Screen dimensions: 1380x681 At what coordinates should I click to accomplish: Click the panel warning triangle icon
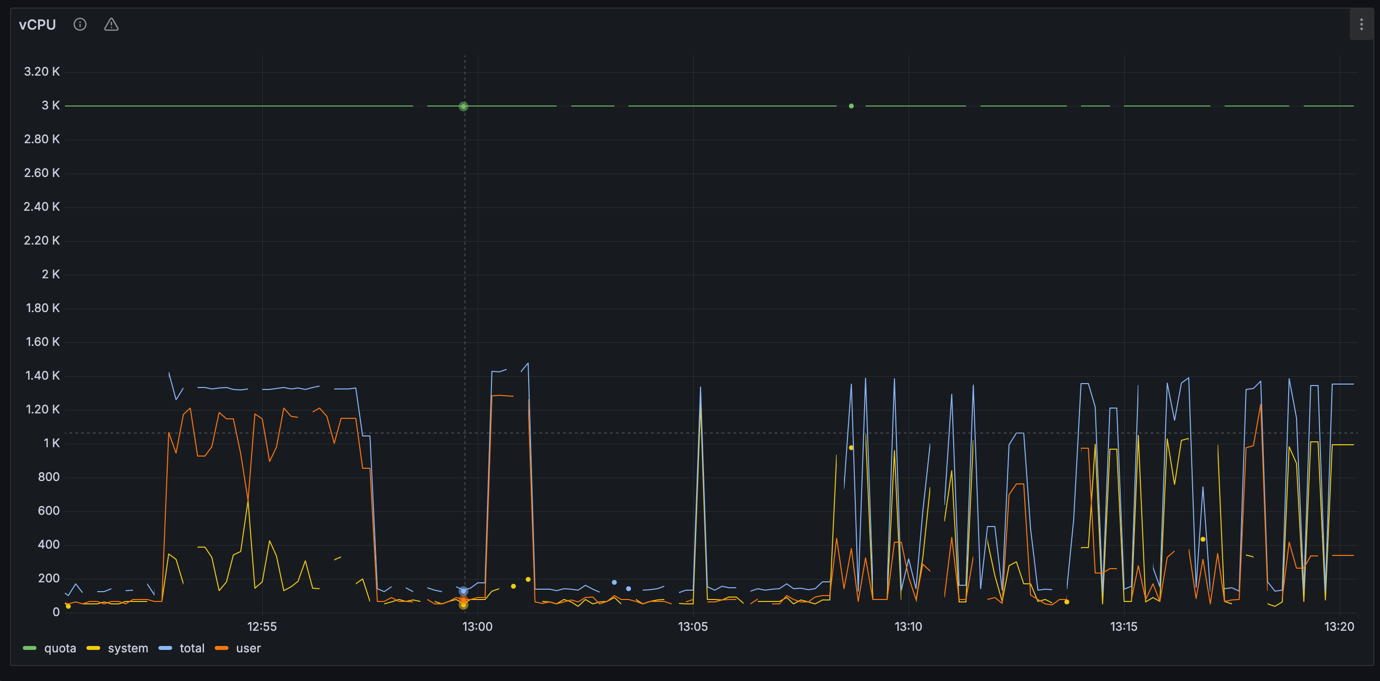point(111,24)
